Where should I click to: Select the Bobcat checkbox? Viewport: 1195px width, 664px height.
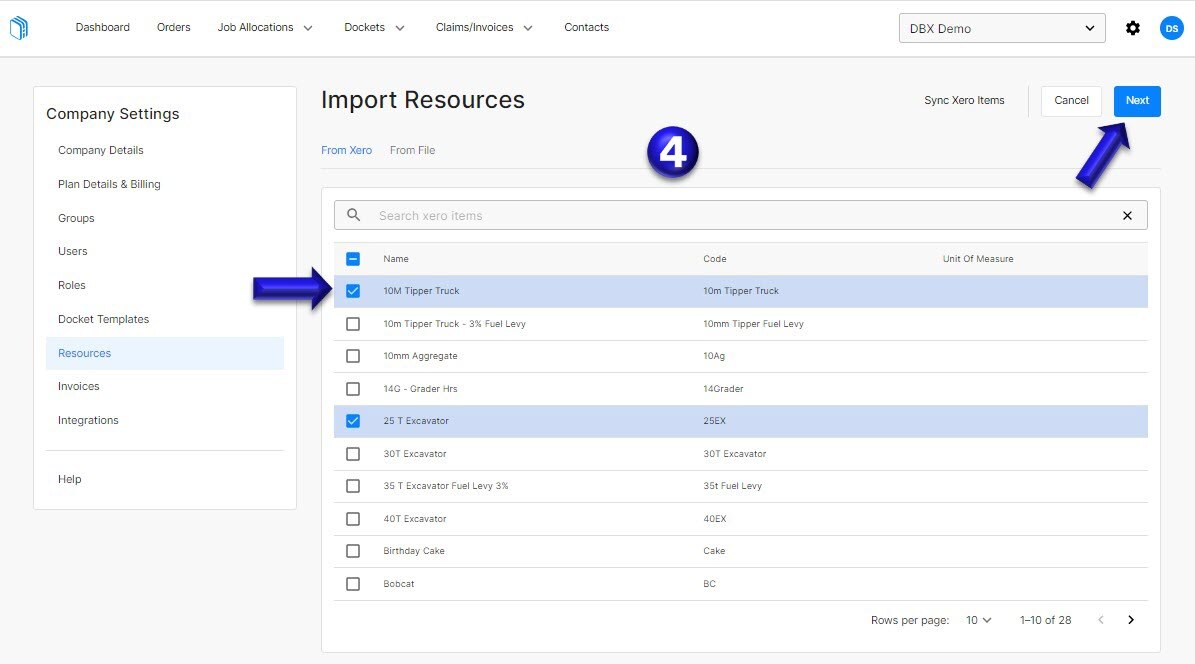pyautogui.click(x=353, y=583)
